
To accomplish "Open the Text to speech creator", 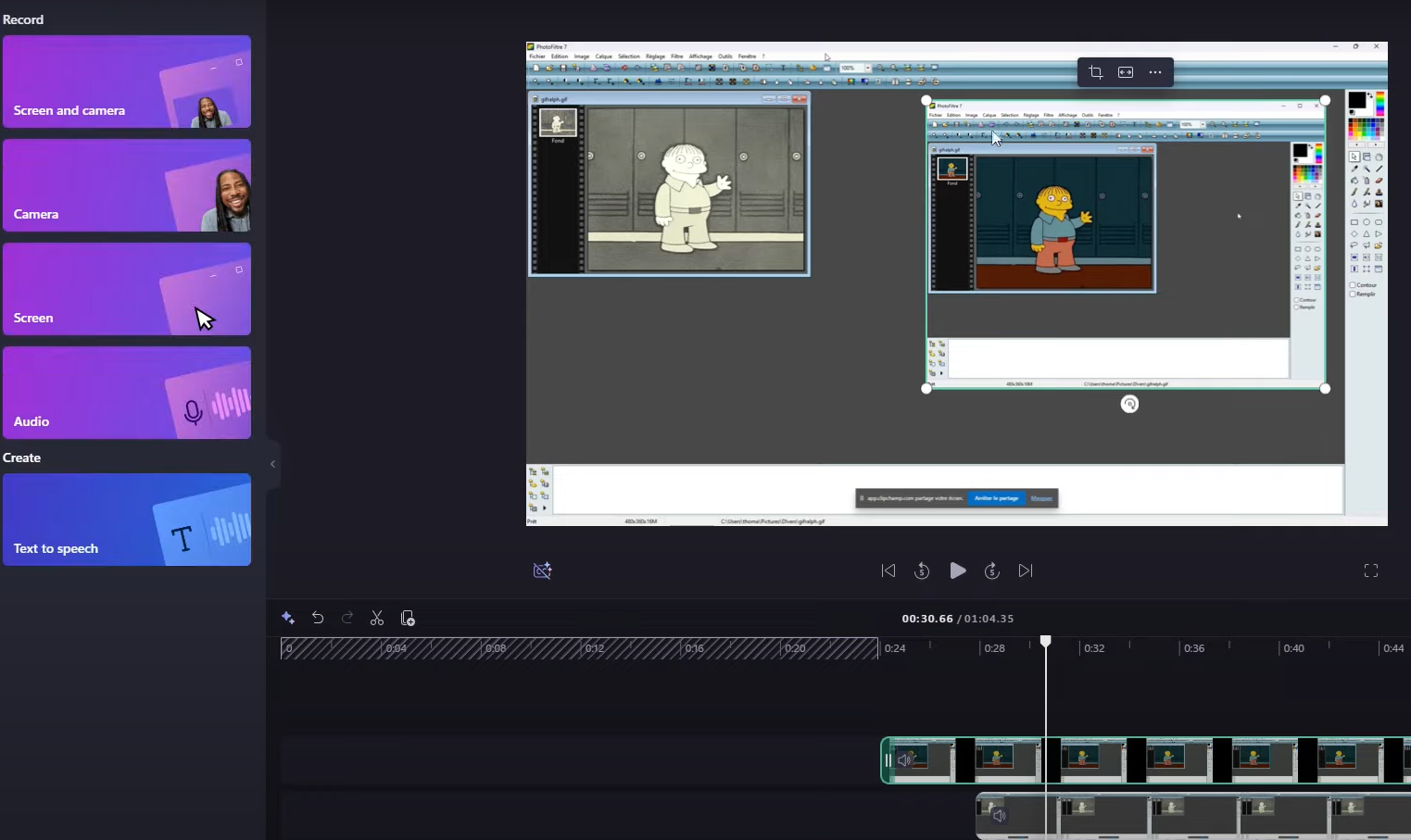I will [127, 520].
